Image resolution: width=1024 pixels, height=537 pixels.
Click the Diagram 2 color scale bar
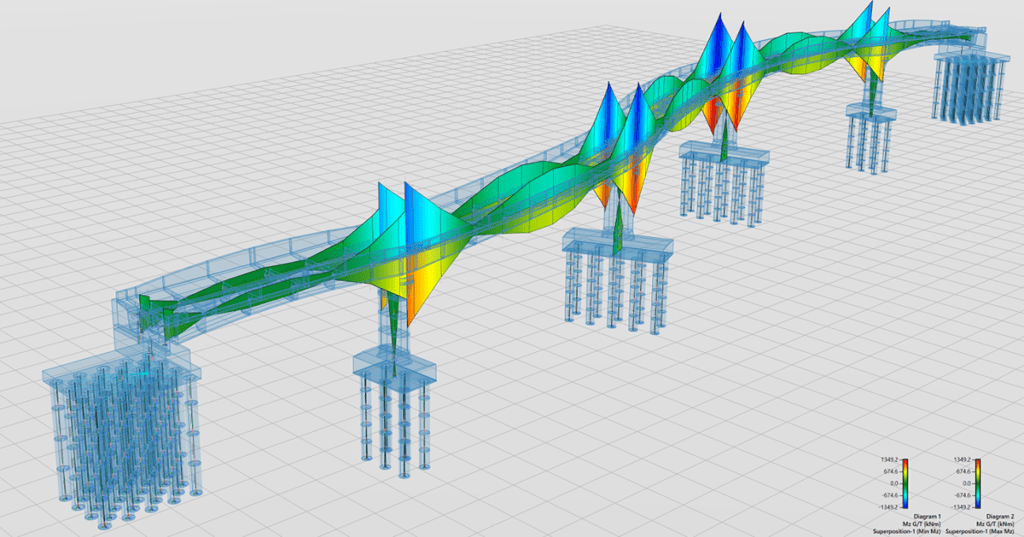point(978,483)
